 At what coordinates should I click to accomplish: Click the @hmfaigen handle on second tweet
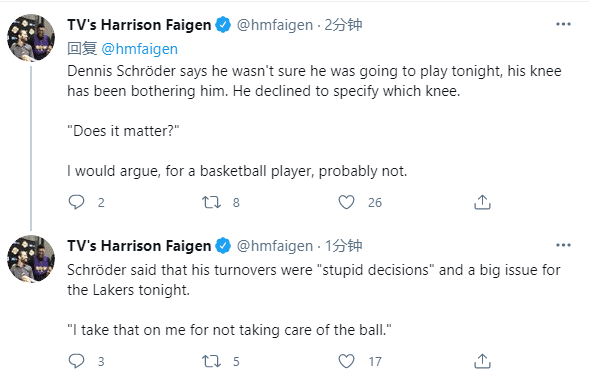coord(275,246)
